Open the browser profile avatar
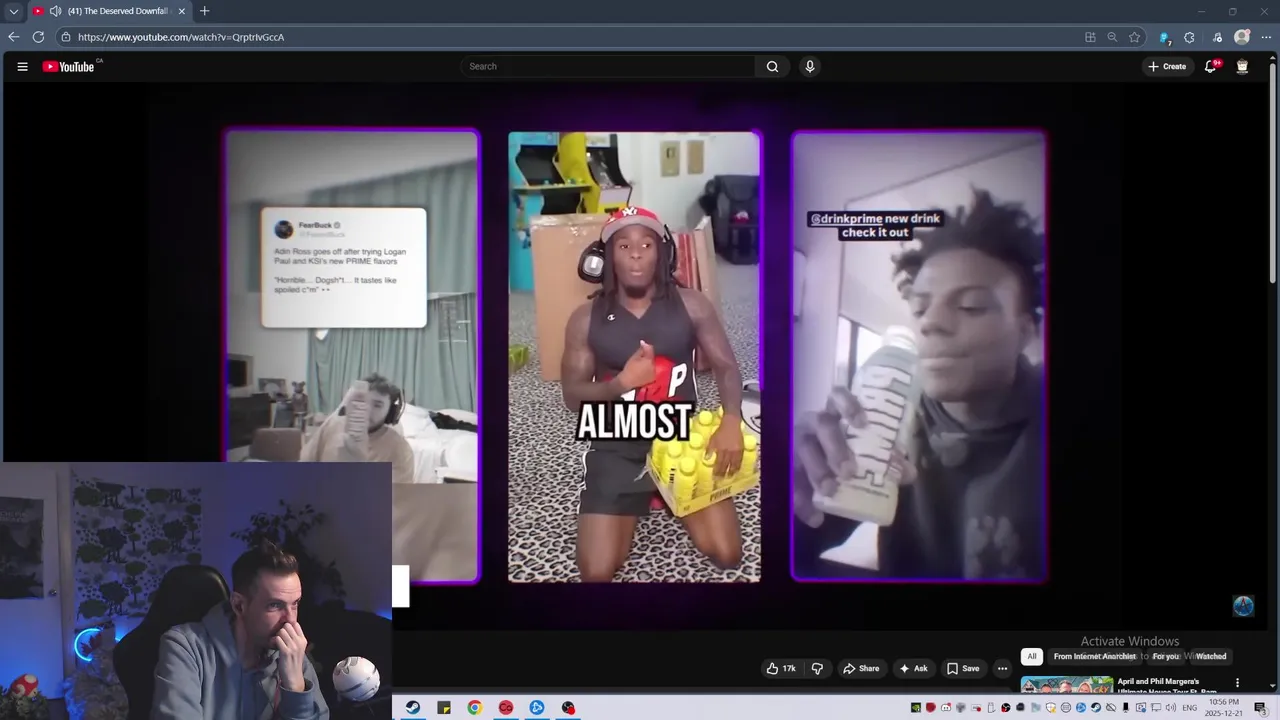This screenshot has width=1280, height=720. (1242, 37)
